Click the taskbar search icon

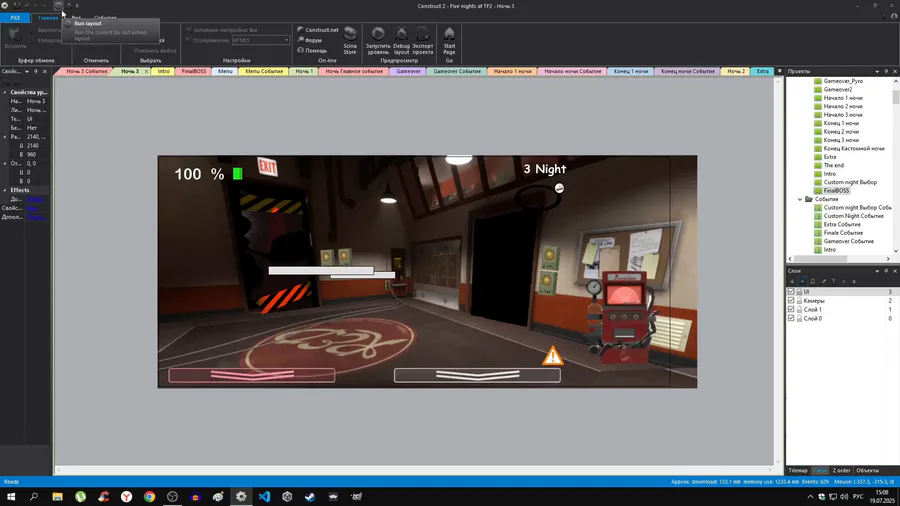34,497
